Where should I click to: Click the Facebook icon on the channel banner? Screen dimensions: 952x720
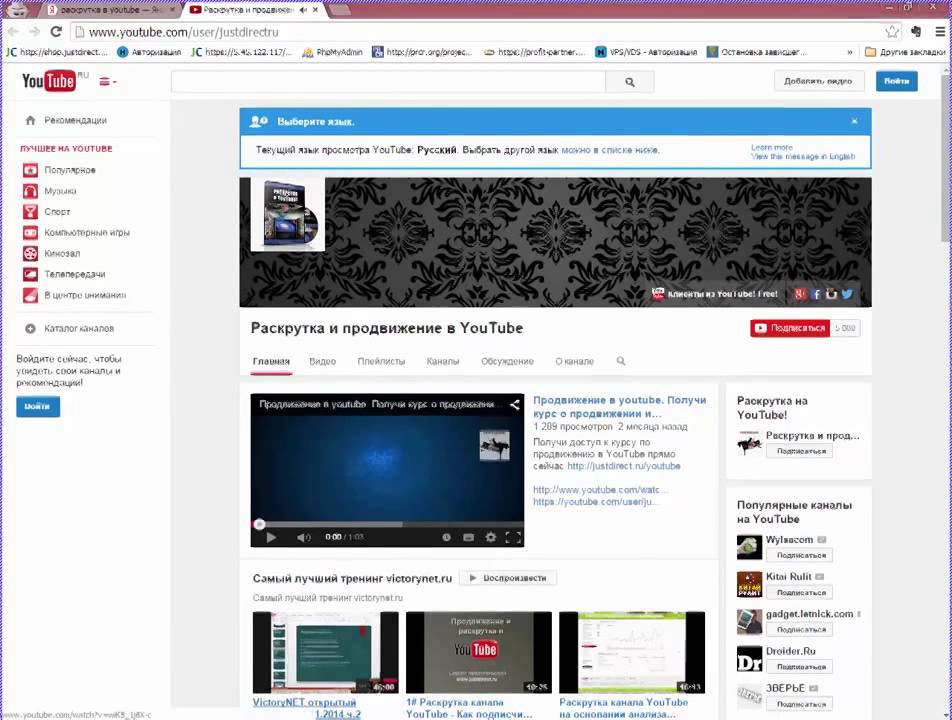[816, 294]
